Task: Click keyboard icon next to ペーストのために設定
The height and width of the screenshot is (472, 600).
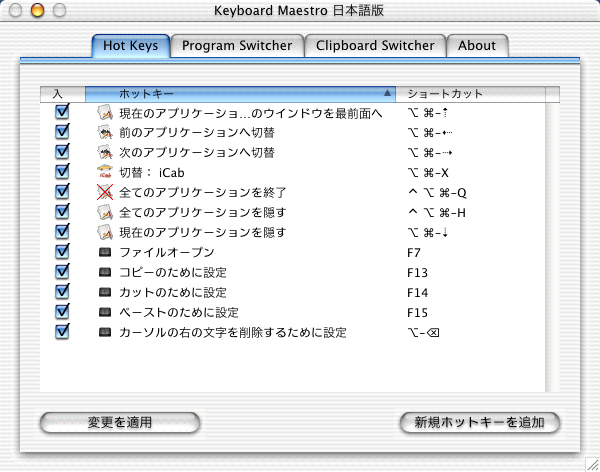Action: coord(105,312)
